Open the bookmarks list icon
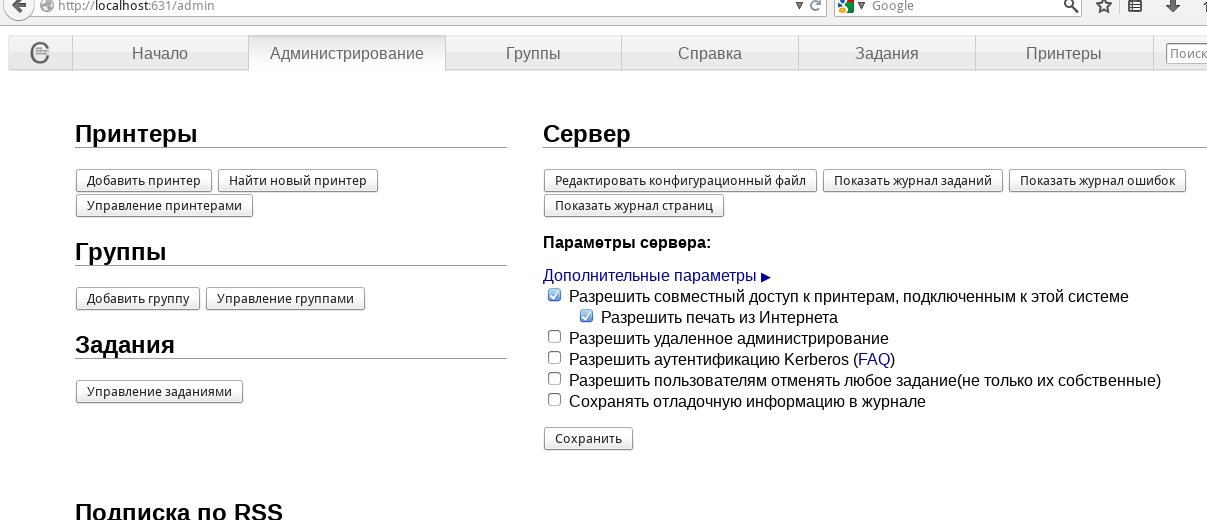This screenshot has height=520, width=1207. pyautogui.click(x=1135, y=6)
